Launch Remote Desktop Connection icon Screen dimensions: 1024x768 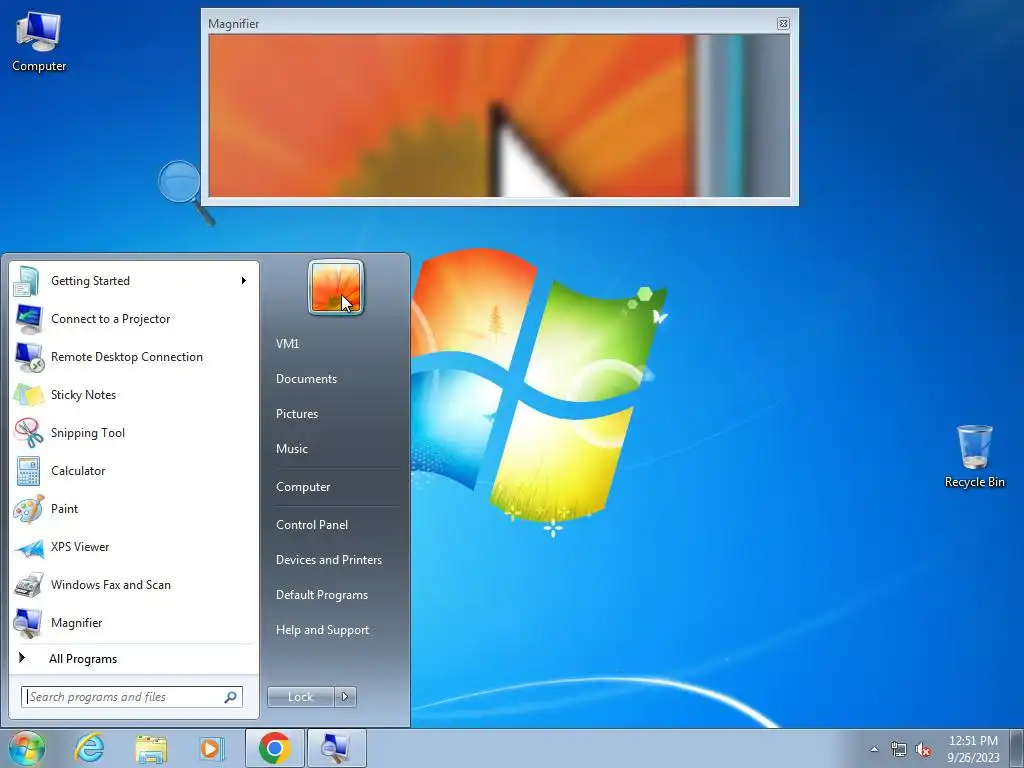click(28, 357)
